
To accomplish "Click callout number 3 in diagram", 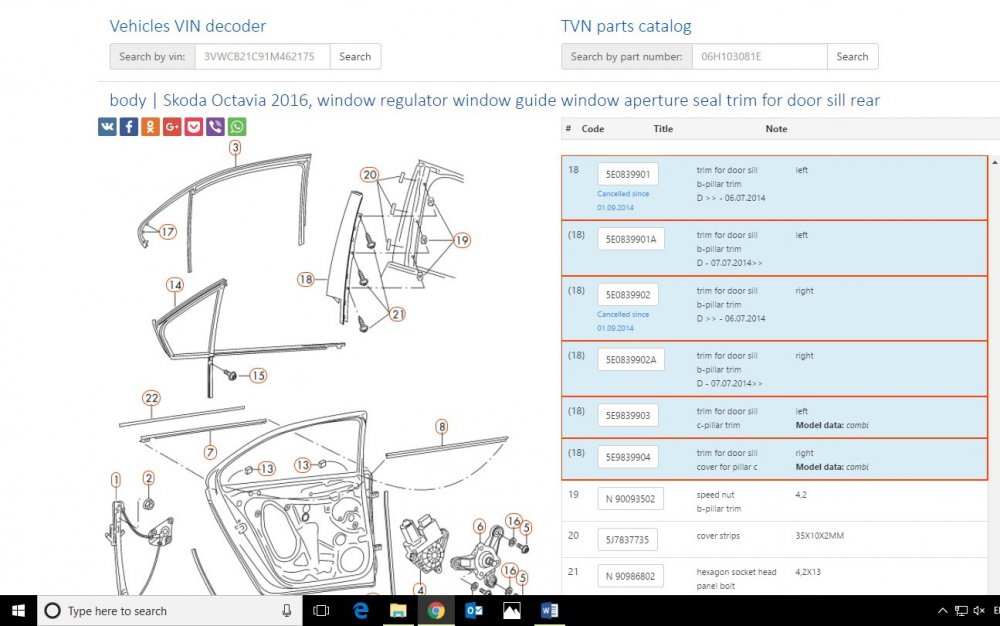I will 235,148.
